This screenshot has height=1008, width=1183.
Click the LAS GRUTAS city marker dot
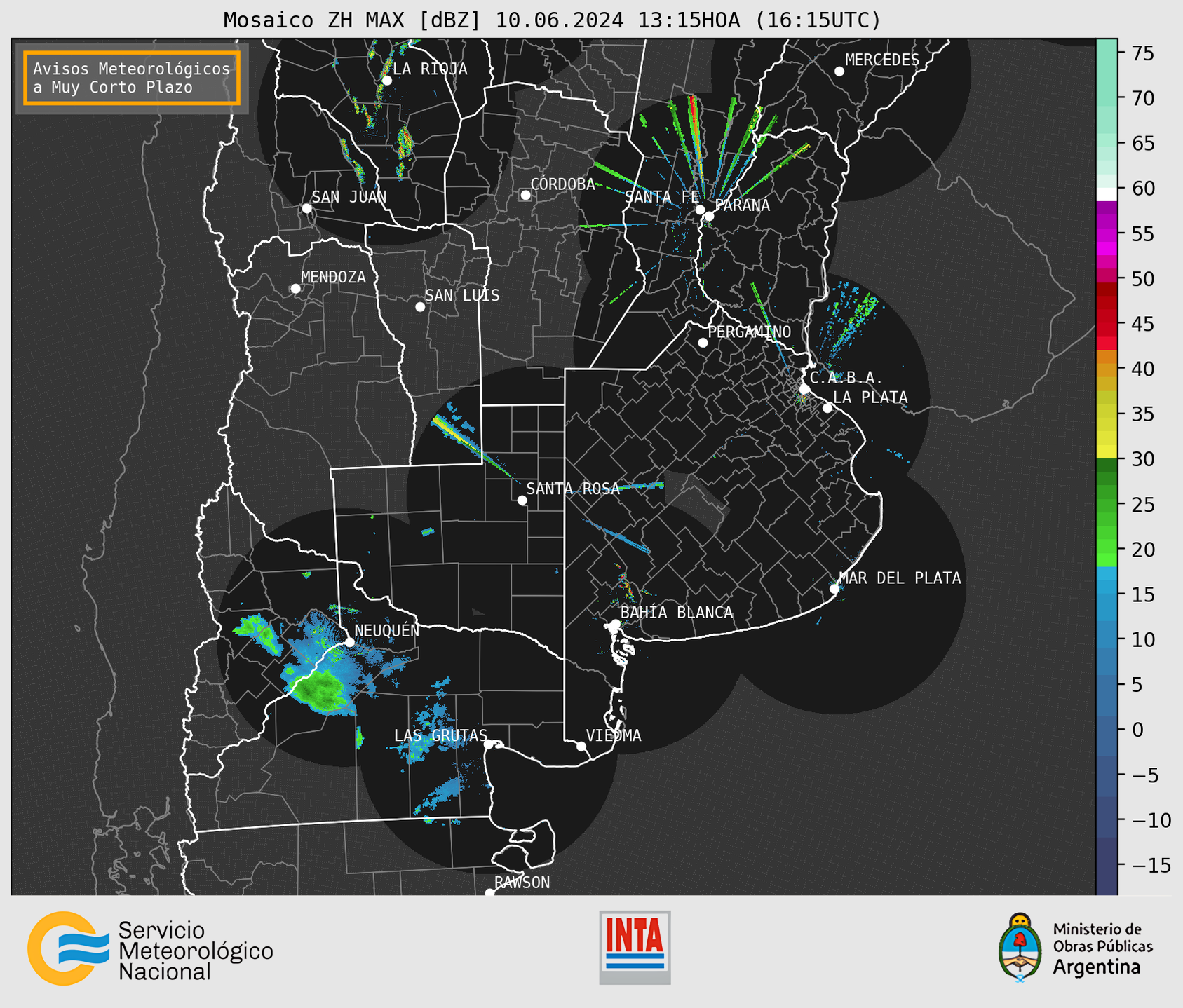tap(489, 744)
